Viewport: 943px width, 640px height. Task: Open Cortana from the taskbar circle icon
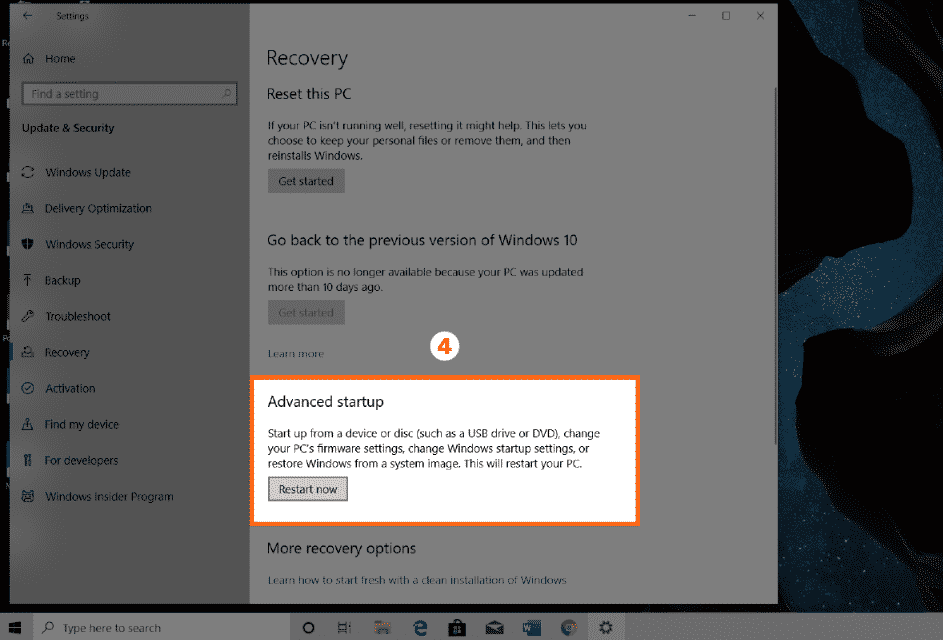(309, 628)
